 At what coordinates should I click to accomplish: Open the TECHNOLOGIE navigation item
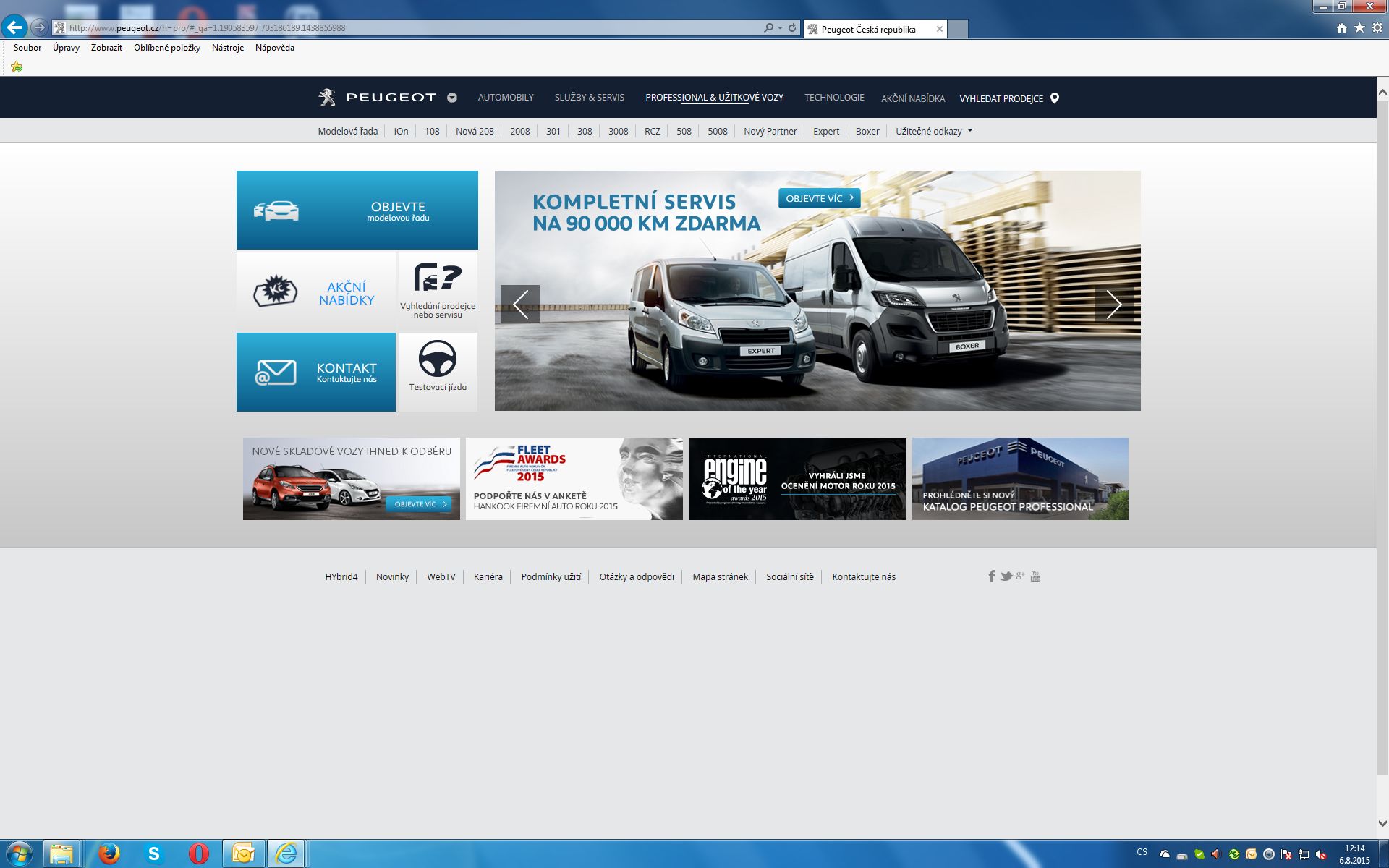834,98
